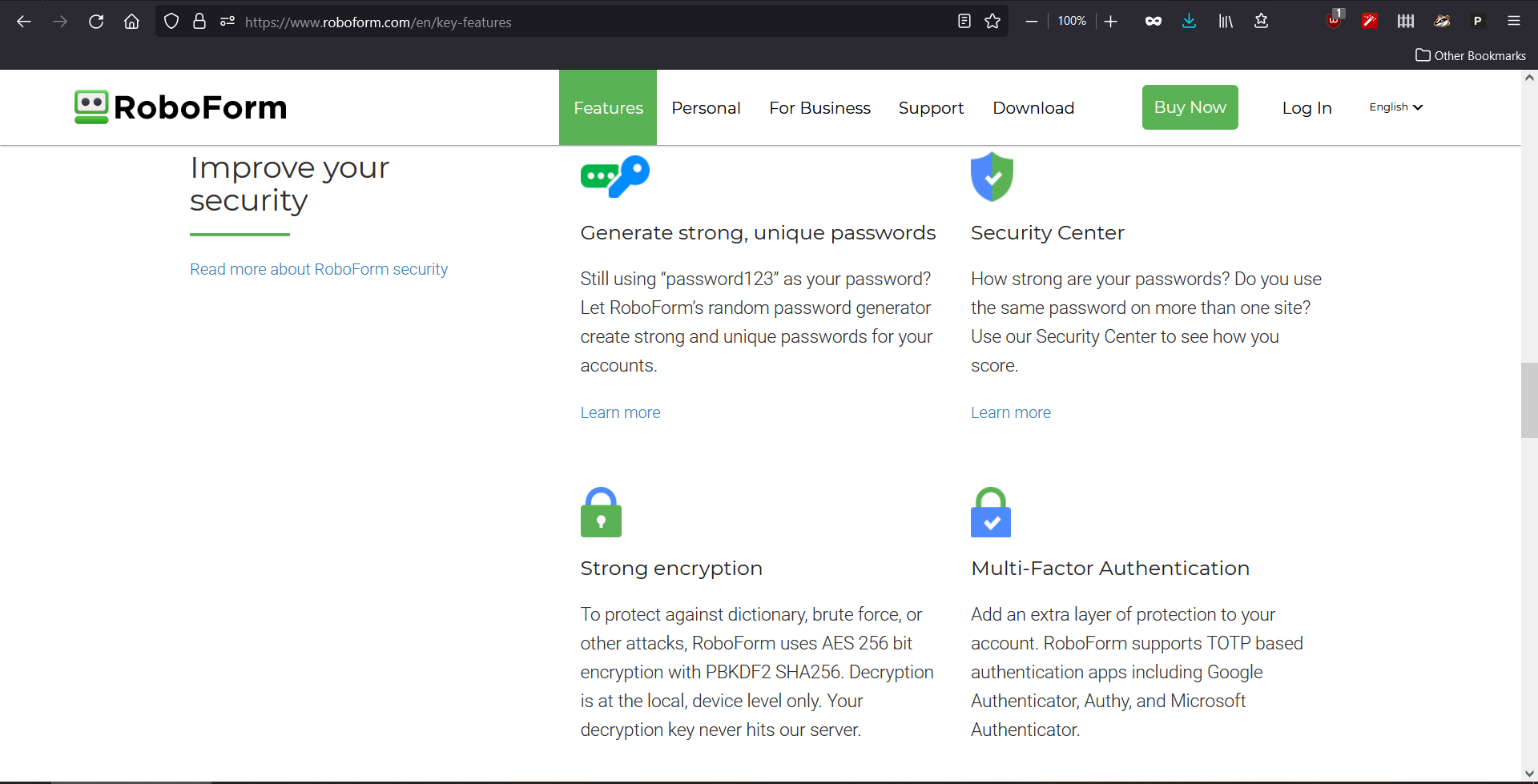1538x784 pixels.
Task: Open Other Bookmarks folder
Action: (1471, 55)
